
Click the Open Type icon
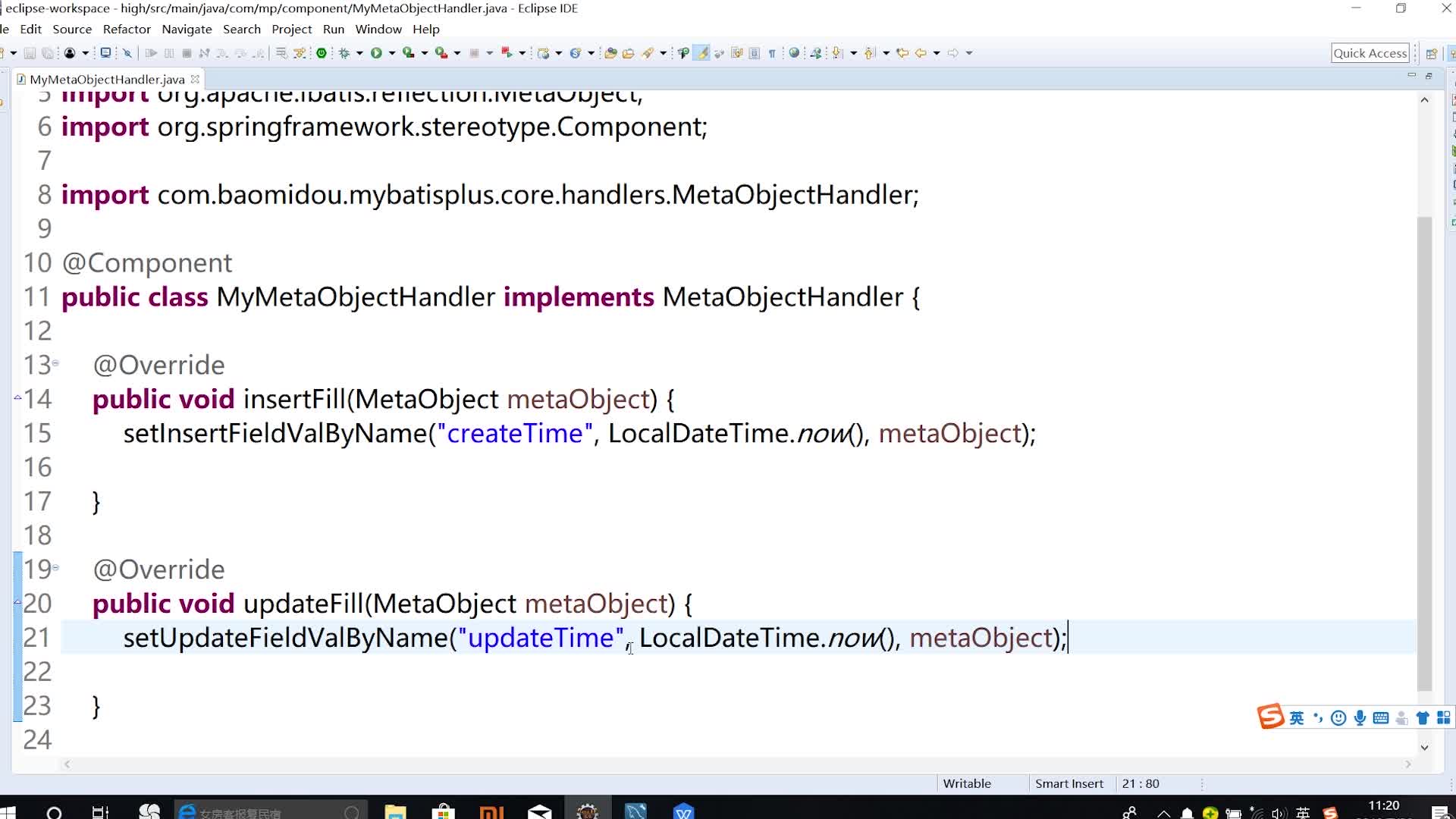[610, 53]
